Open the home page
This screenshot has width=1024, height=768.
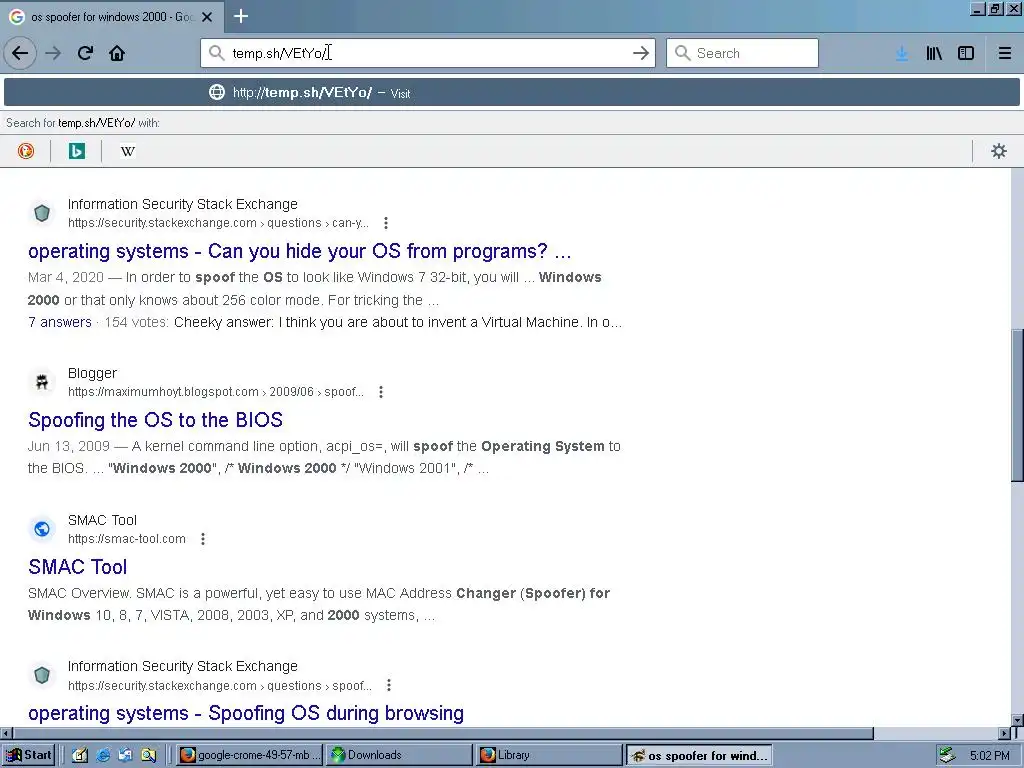click(x=117, y=53)
